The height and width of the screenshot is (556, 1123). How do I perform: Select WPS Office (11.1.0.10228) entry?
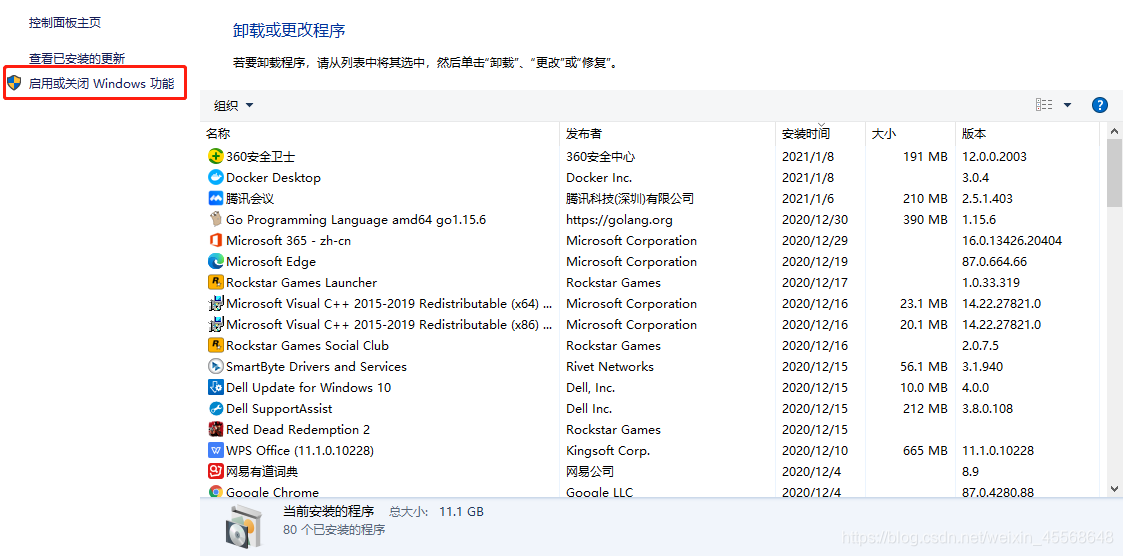[300, 451]
